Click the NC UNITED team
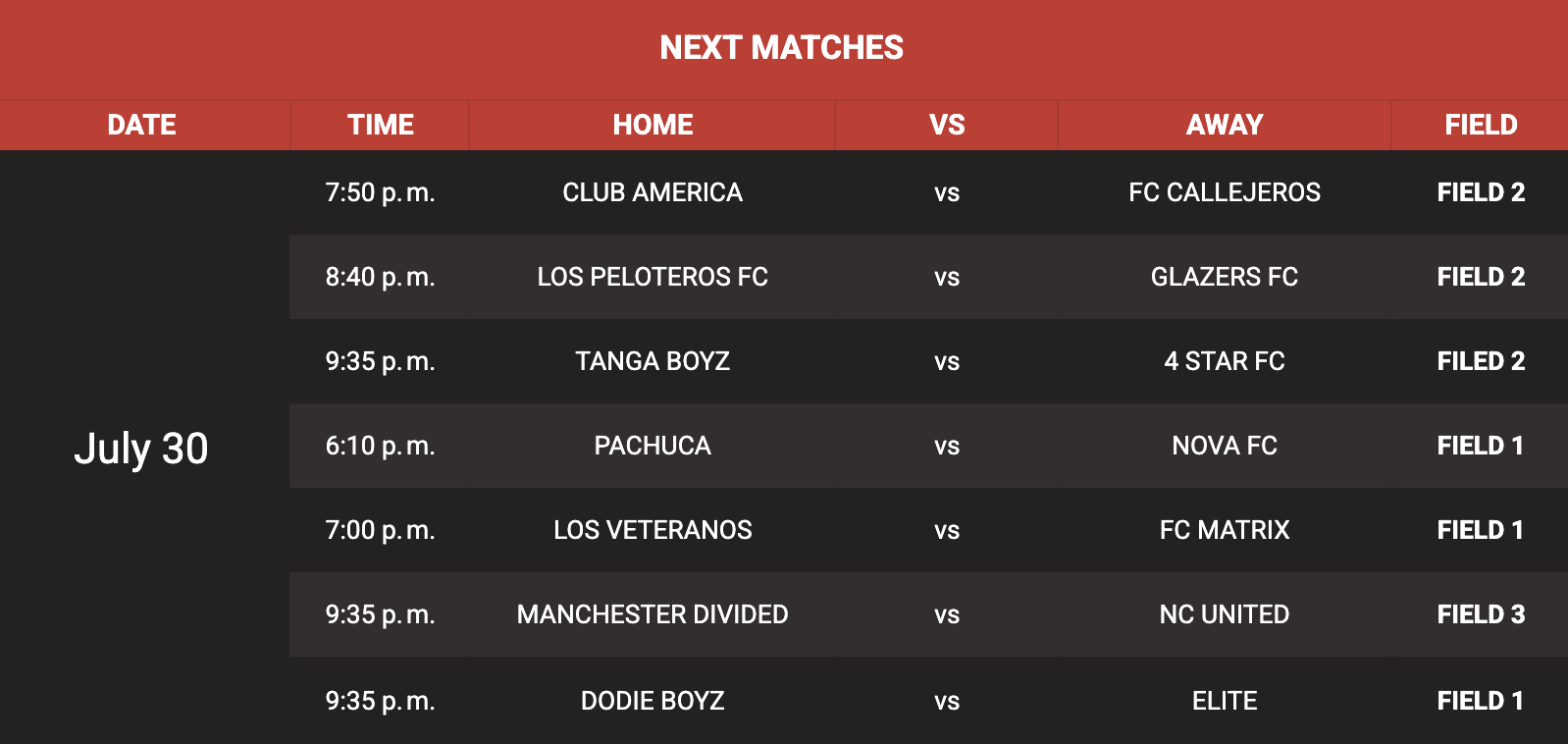 1225,614
